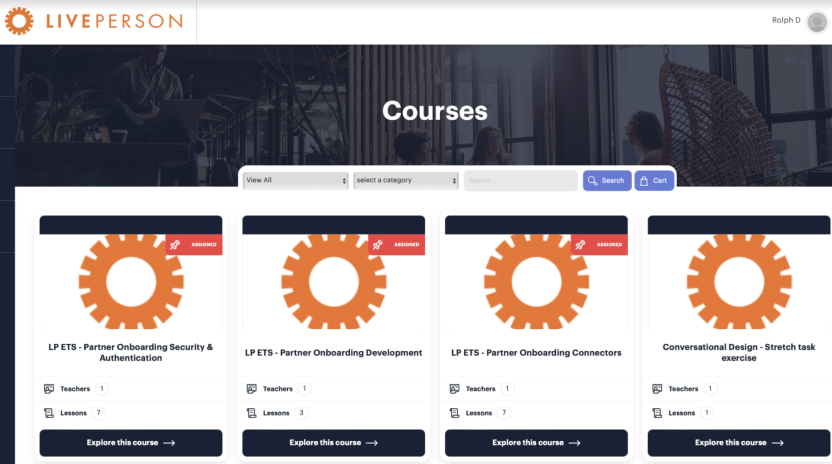This screenshot has height=464, width=832.
Task: Explore the Conversational Design Stretch task course
Action: click(739, 443)
